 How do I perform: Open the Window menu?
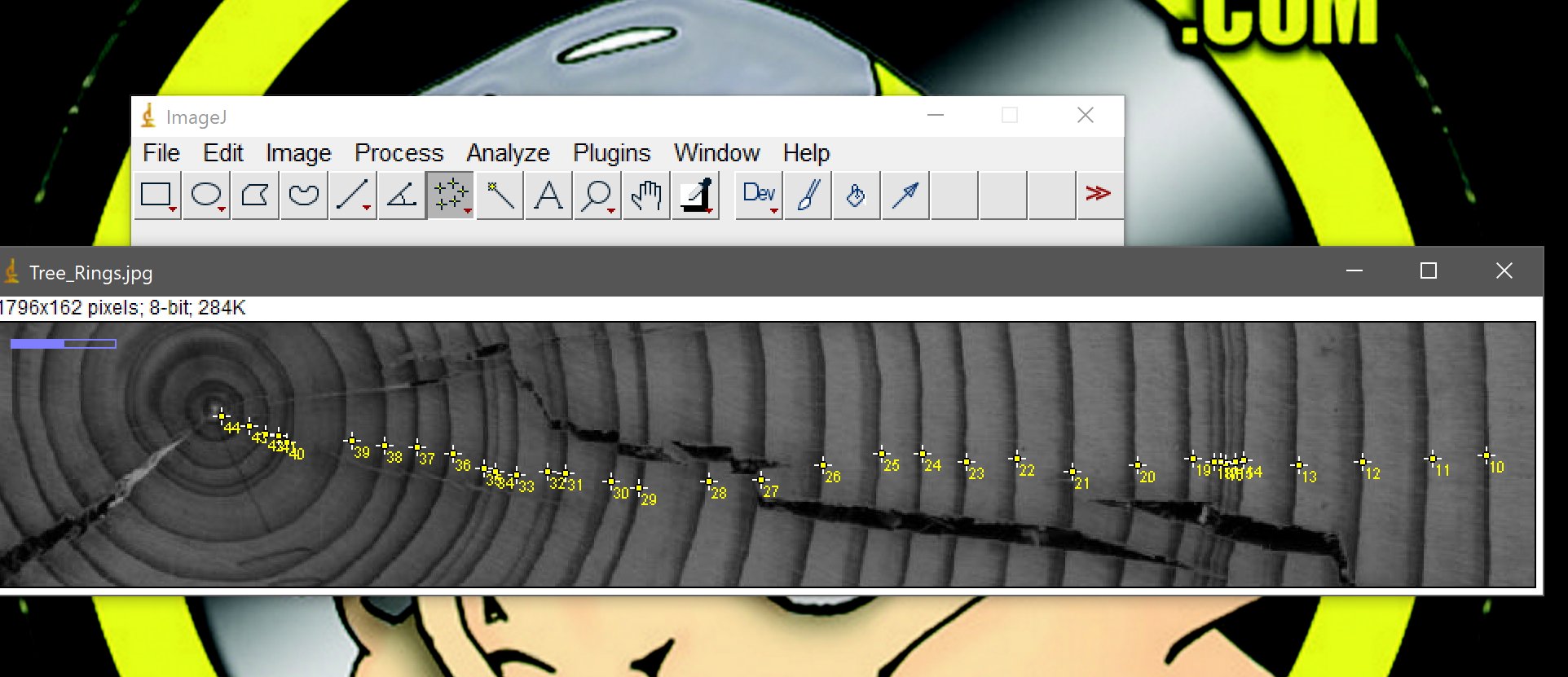point(717,153)
